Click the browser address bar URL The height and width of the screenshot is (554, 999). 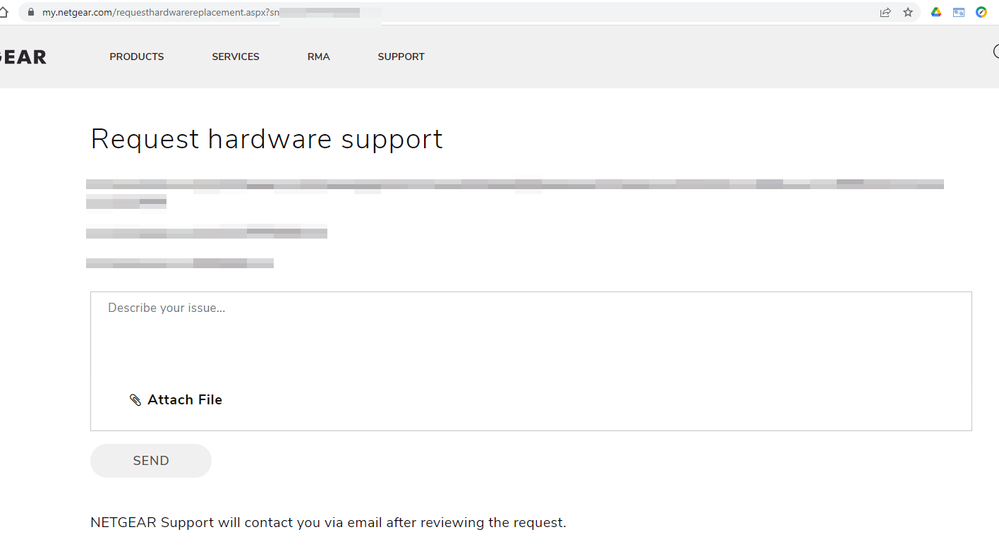click(160, 13)
